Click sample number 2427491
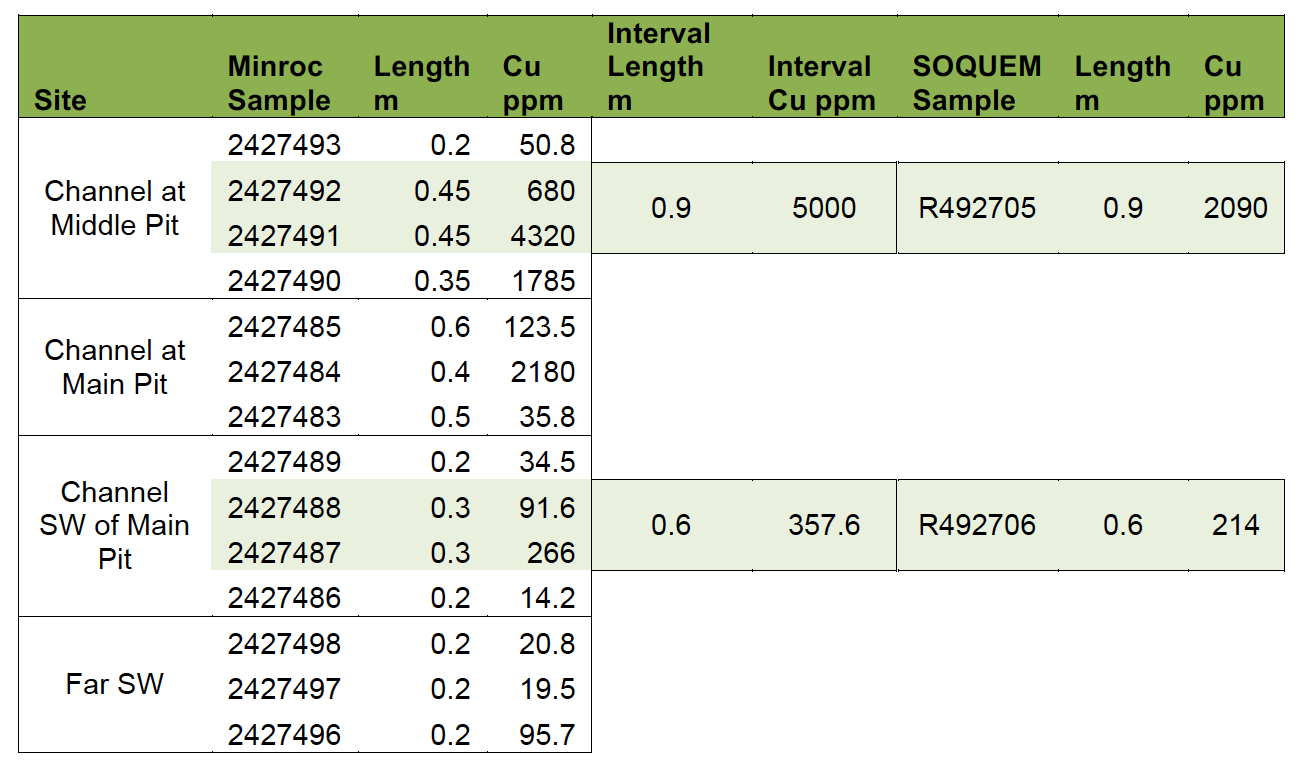1310x776 pixels. pyautogui.click(x=284, y=236)
